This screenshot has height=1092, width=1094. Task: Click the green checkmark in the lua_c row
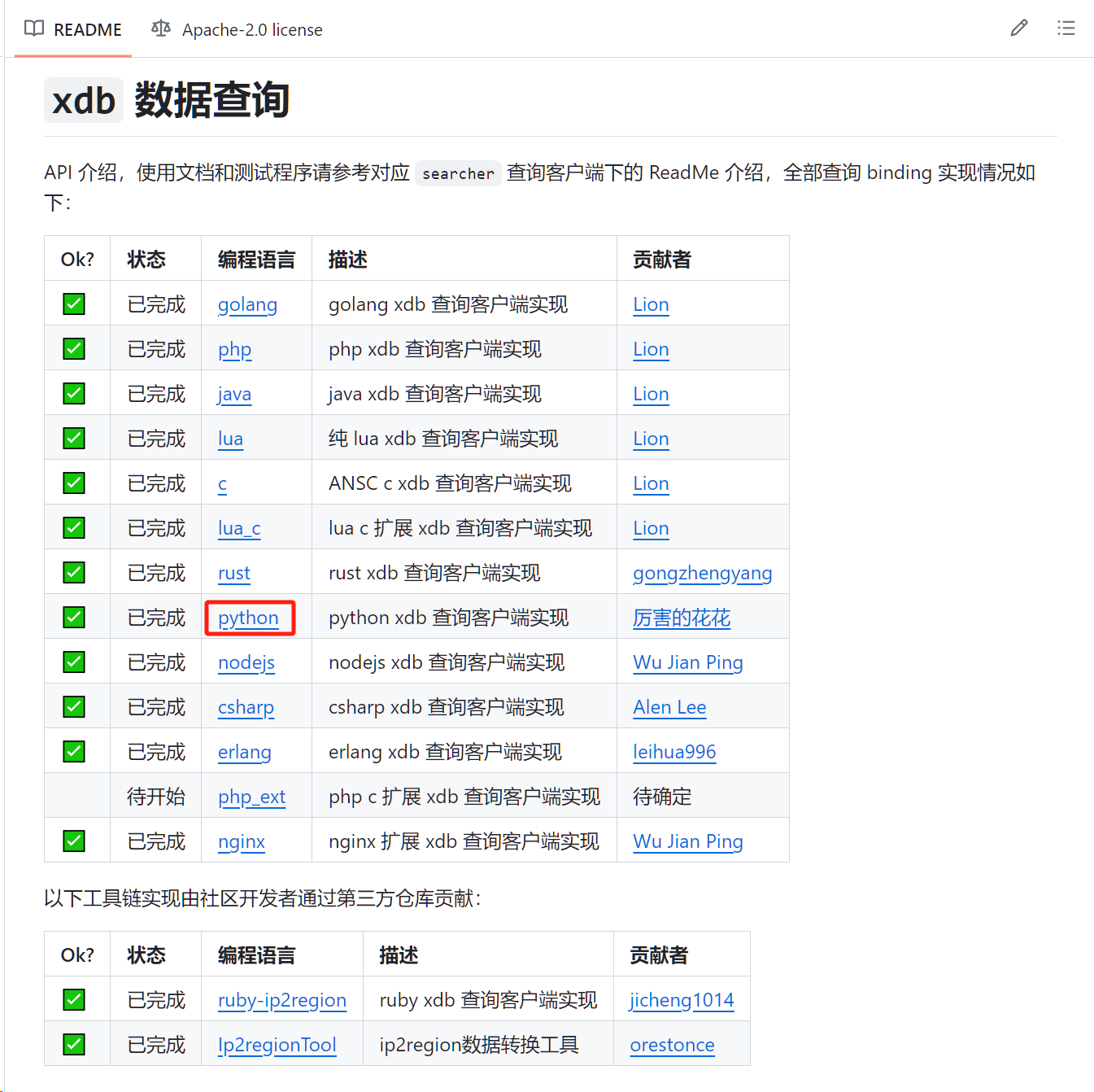[74, 527]
